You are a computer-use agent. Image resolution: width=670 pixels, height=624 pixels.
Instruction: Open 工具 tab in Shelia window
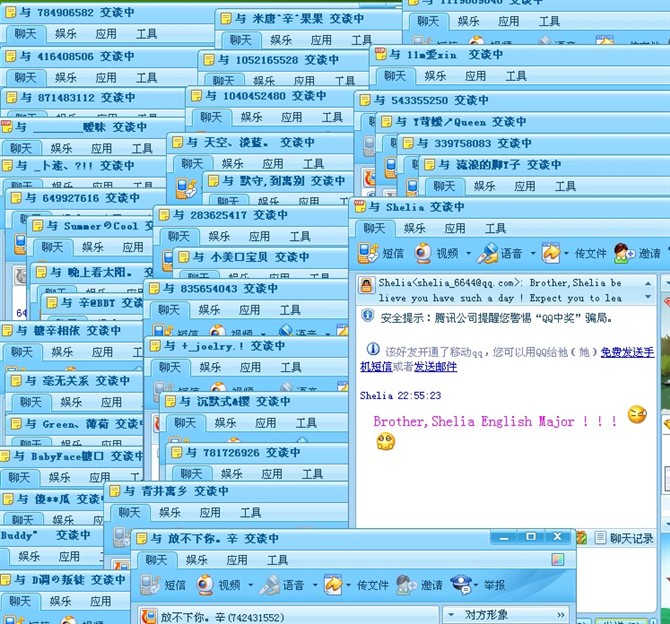coord(495,228)
